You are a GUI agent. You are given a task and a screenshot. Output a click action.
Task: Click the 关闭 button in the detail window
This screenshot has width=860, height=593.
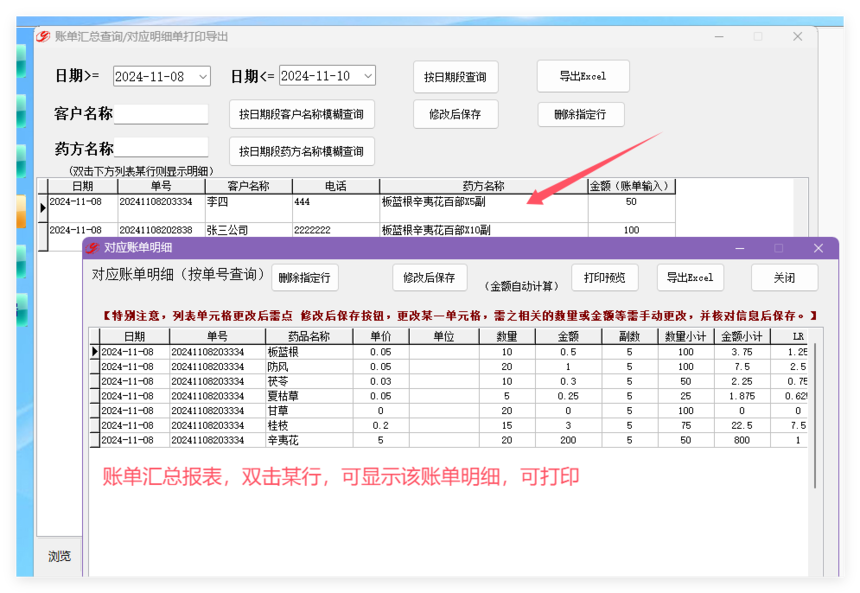[784, 277]
